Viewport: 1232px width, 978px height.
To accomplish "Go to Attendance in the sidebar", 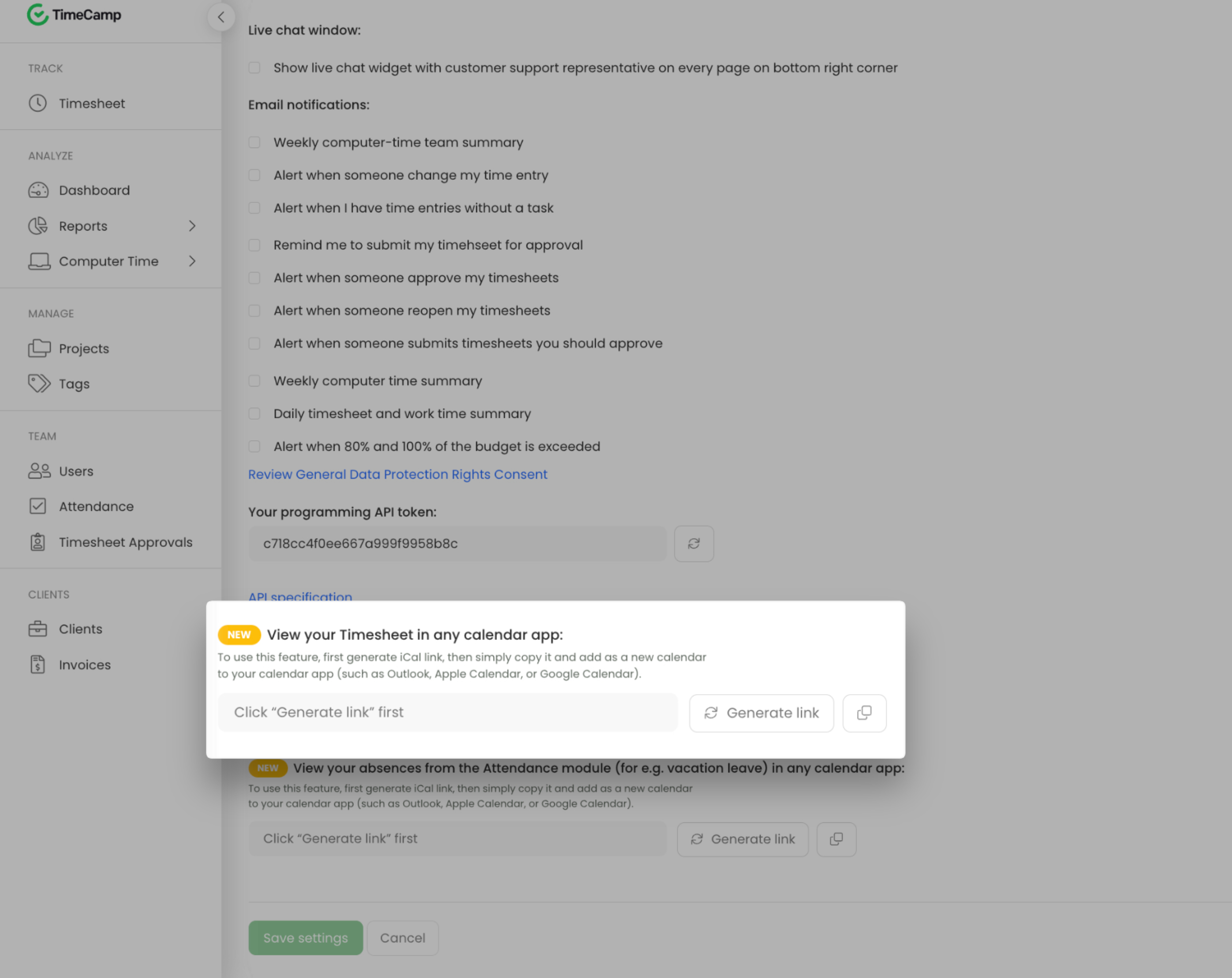I will click(96, 507).
